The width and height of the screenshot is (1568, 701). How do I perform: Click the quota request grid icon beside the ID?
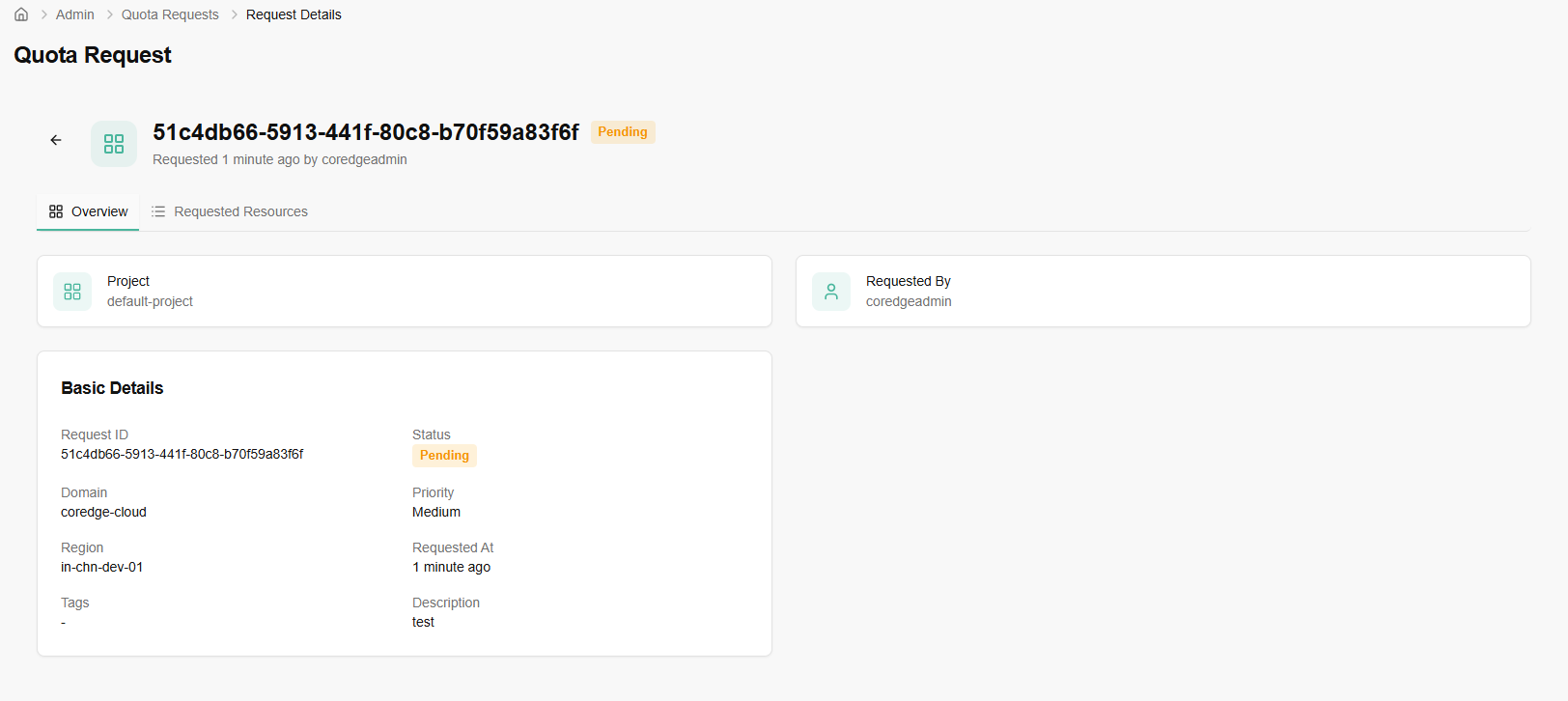114,144
